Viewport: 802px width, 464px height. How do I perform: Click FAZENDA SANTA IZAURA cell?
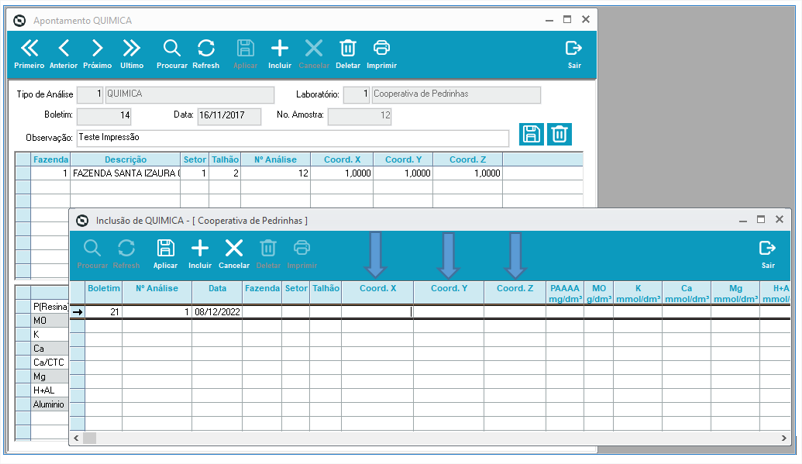pos(125,173)
